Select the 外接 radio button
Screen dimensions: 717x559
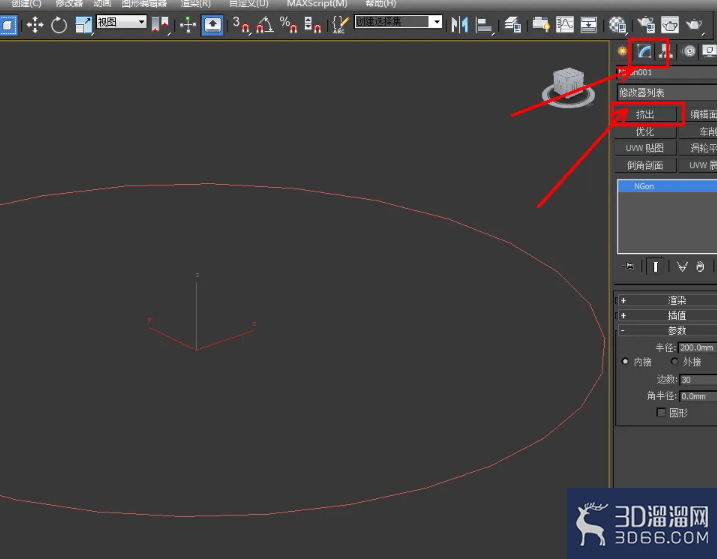point(674,361)
